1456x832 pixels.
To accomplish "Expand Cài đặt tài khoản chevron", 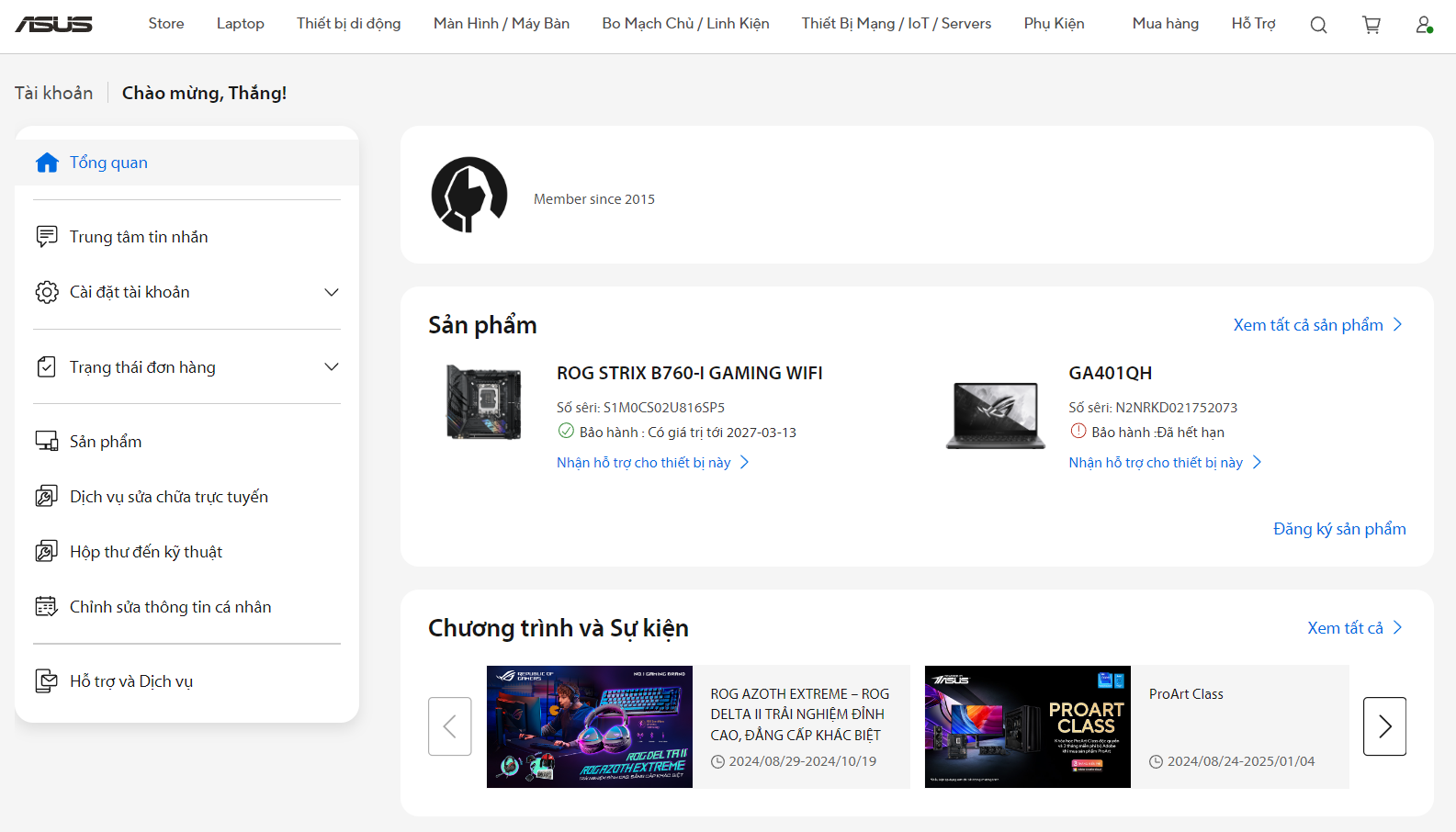I will (x=332, y=292).
